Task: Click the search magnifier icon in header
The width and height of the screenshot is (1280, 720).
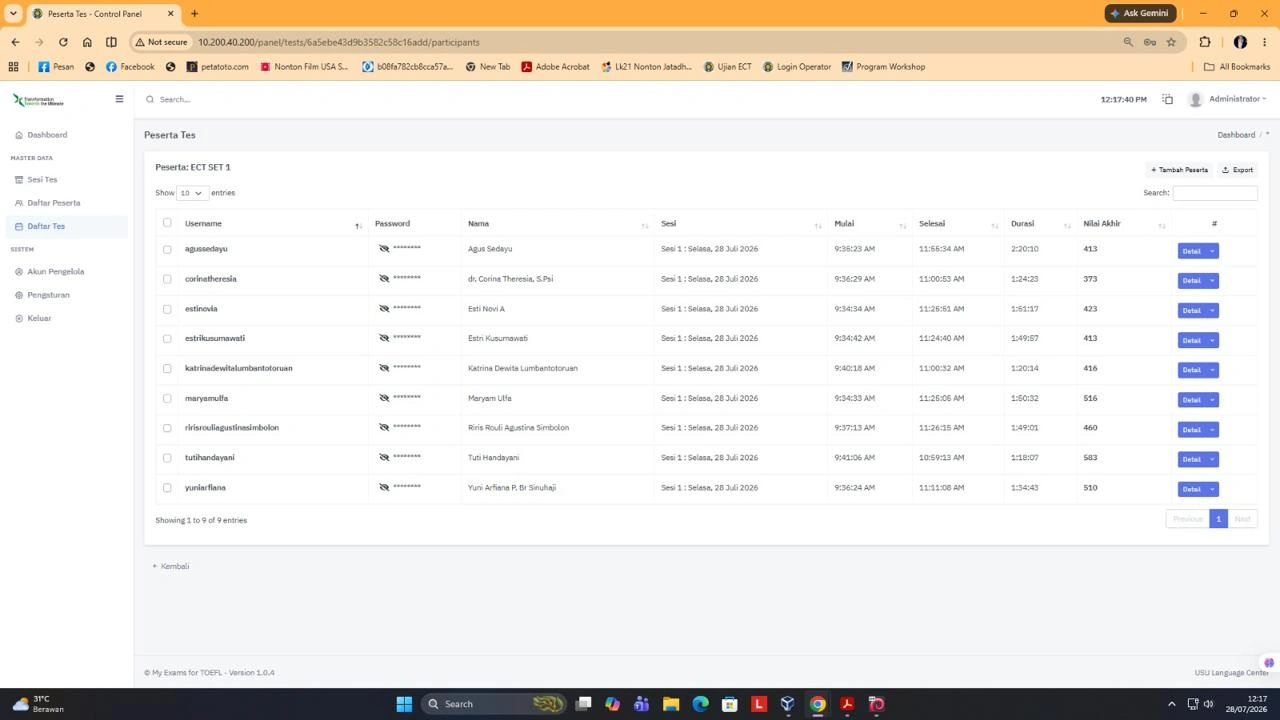Action: [151, 99]
